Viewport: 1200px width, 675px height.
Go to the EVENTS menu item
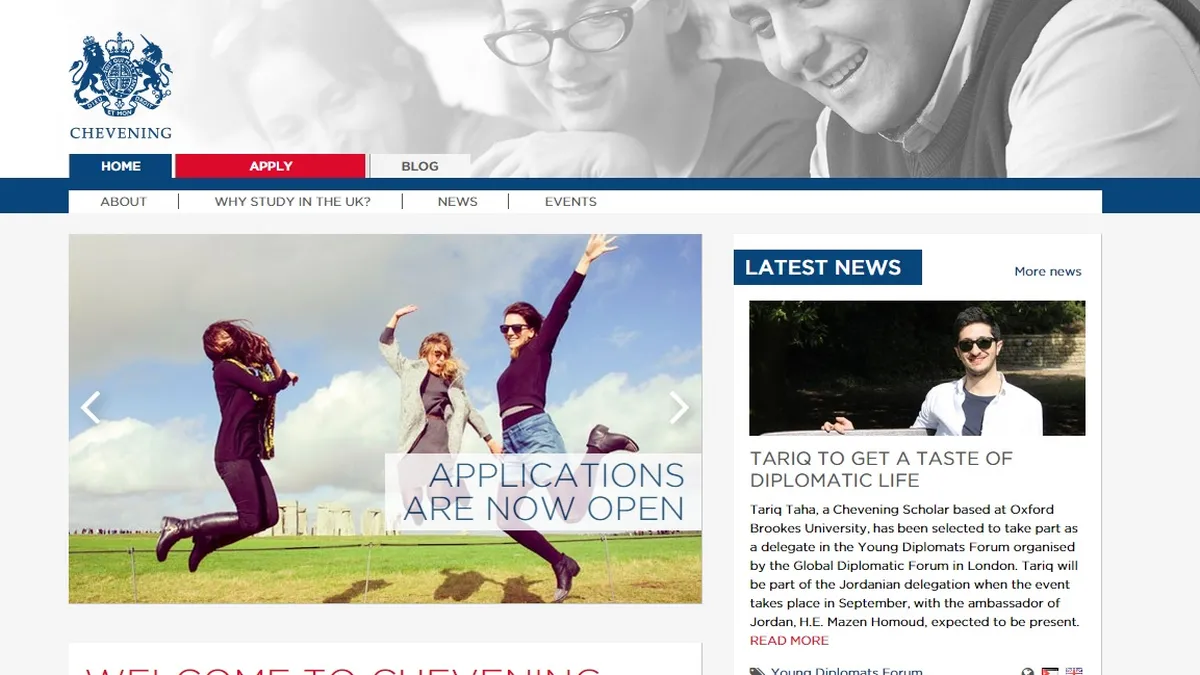[570, 202]
